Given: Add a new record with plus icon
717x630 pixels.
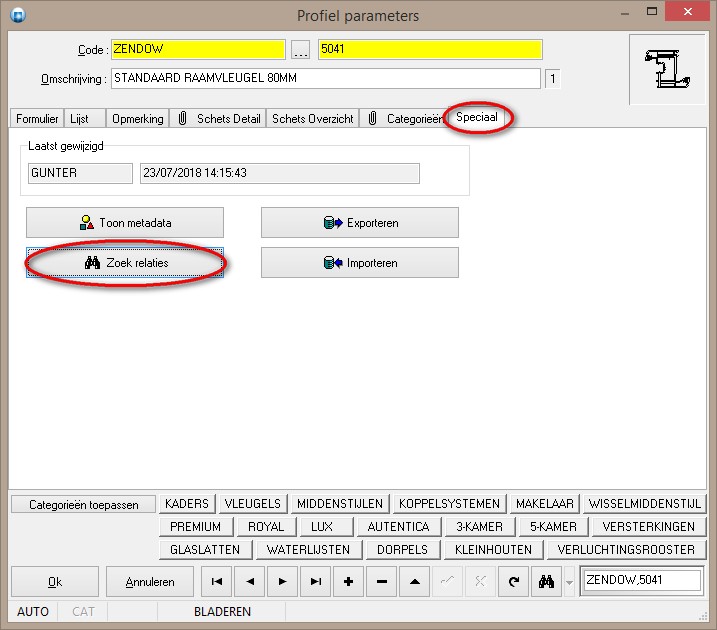Looking at the screenshot, I should coord(348,582).
